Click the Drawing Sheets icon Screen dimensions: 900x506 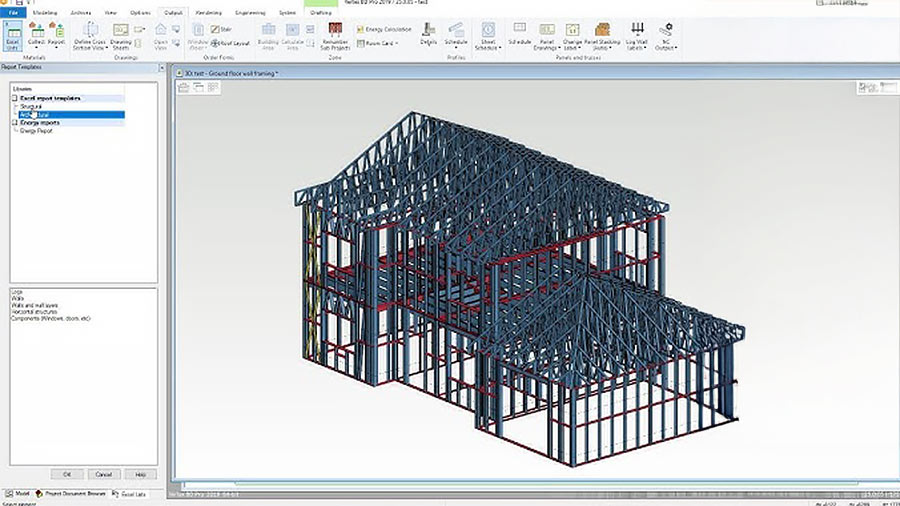pyautogui.click(x=121, y=31)
